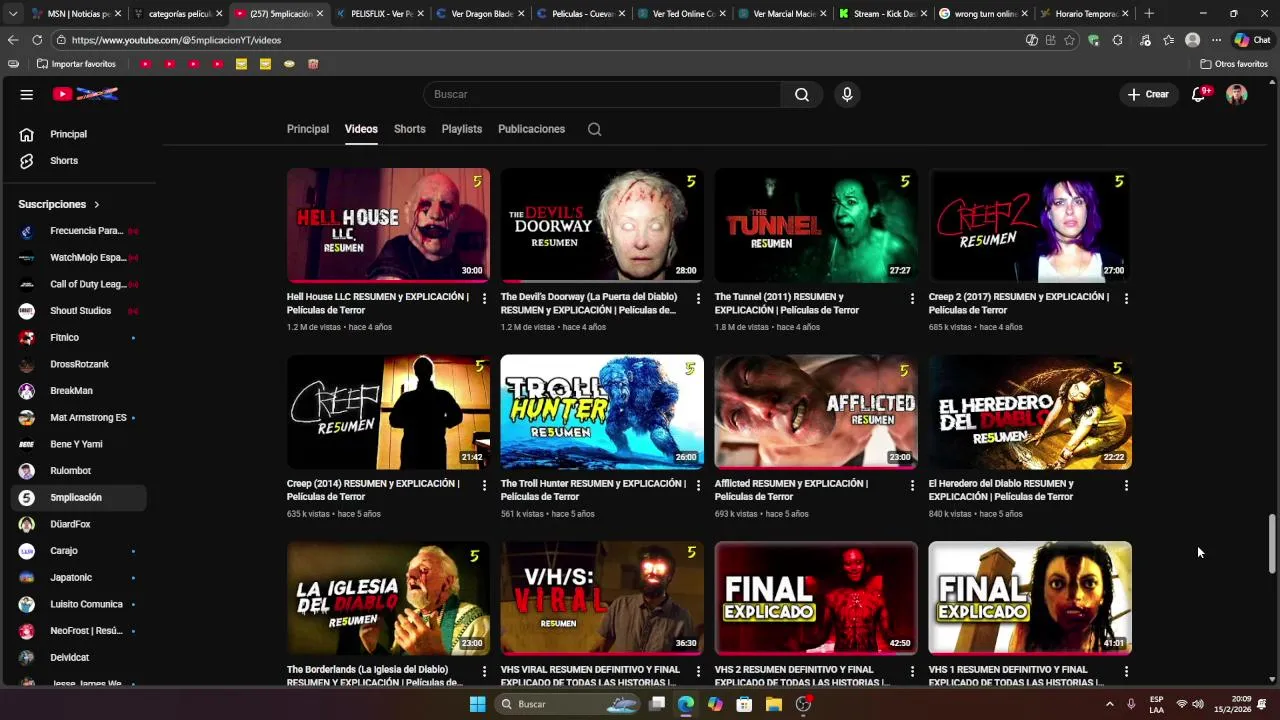1280x720 pixels.
Task: Open Task View on taskbar
Action: (657, 704)
